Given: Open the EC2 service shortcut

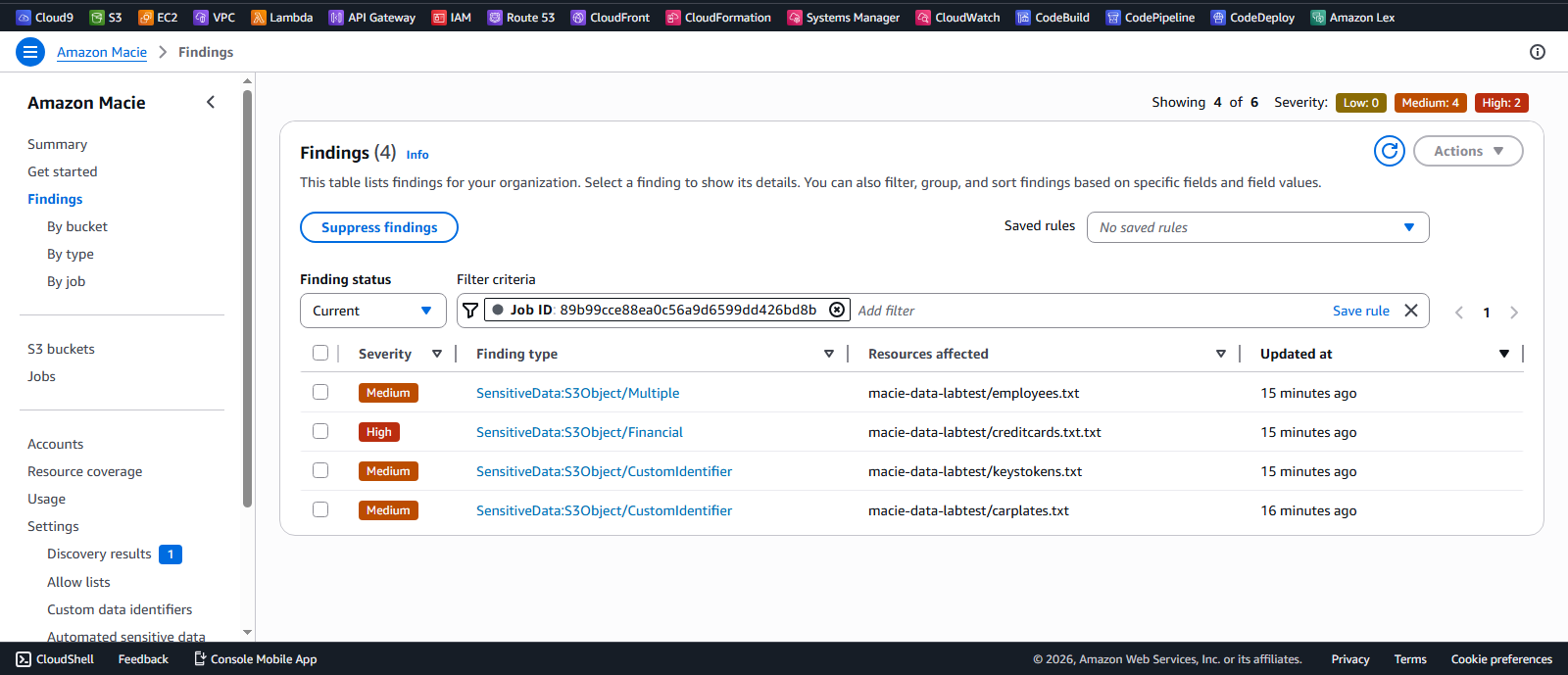Looking at the screenshot, I should 158,17.
